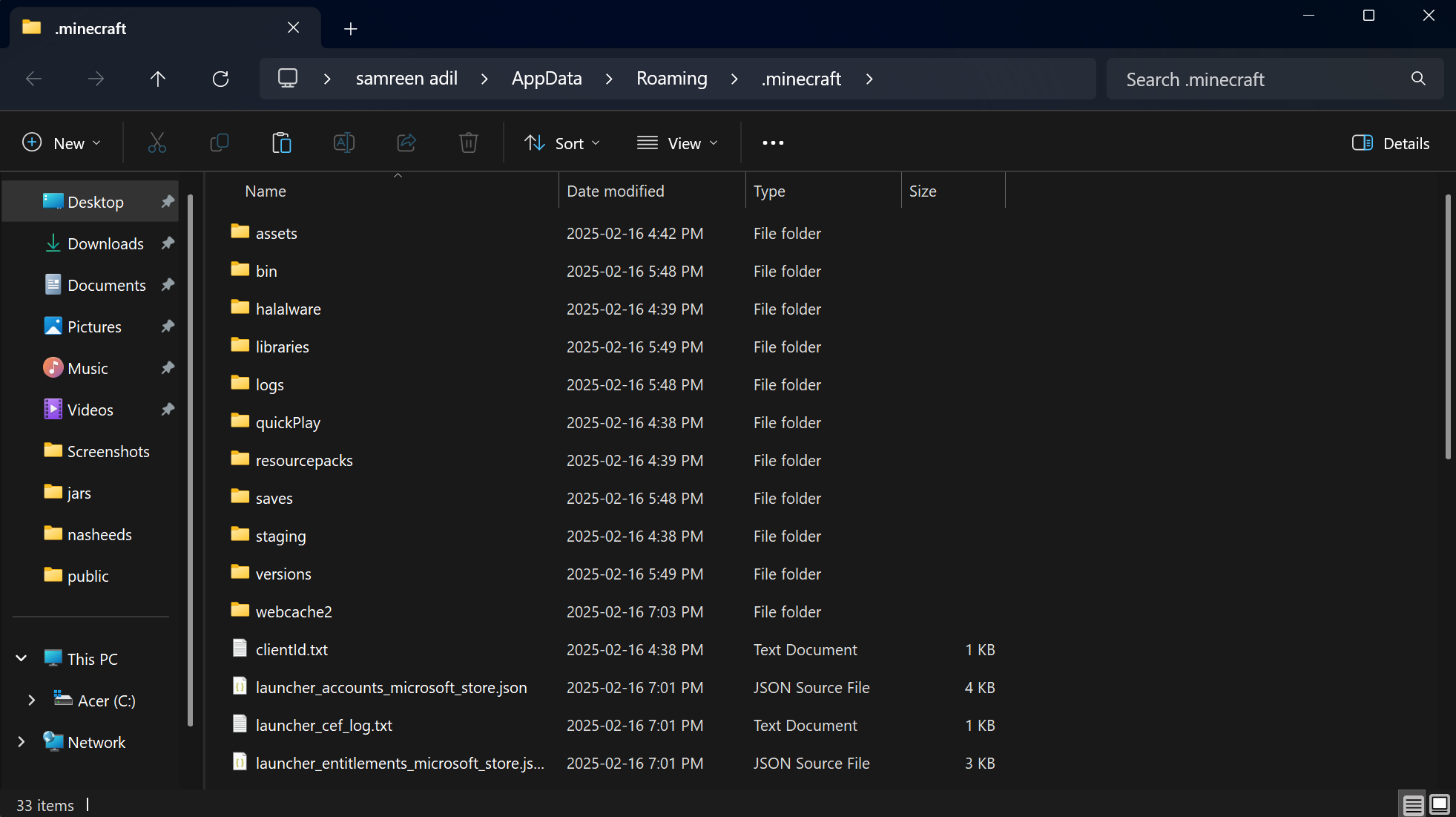The image size is (1456, 817).
Task: Sort by the Type column header
Action: 769,191
